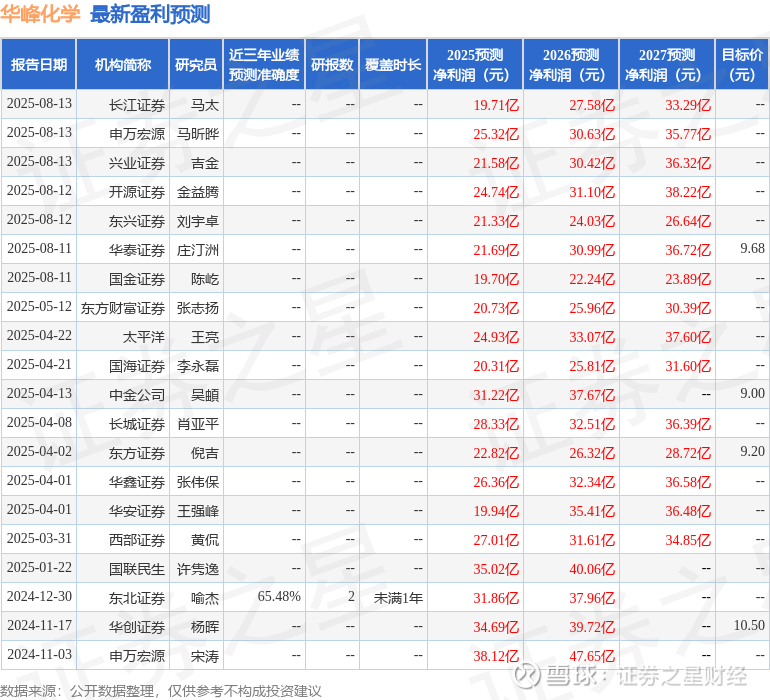770x700 pixels.
Task: Click the 31.10亿 2026 forecast value
Action: 592,192
